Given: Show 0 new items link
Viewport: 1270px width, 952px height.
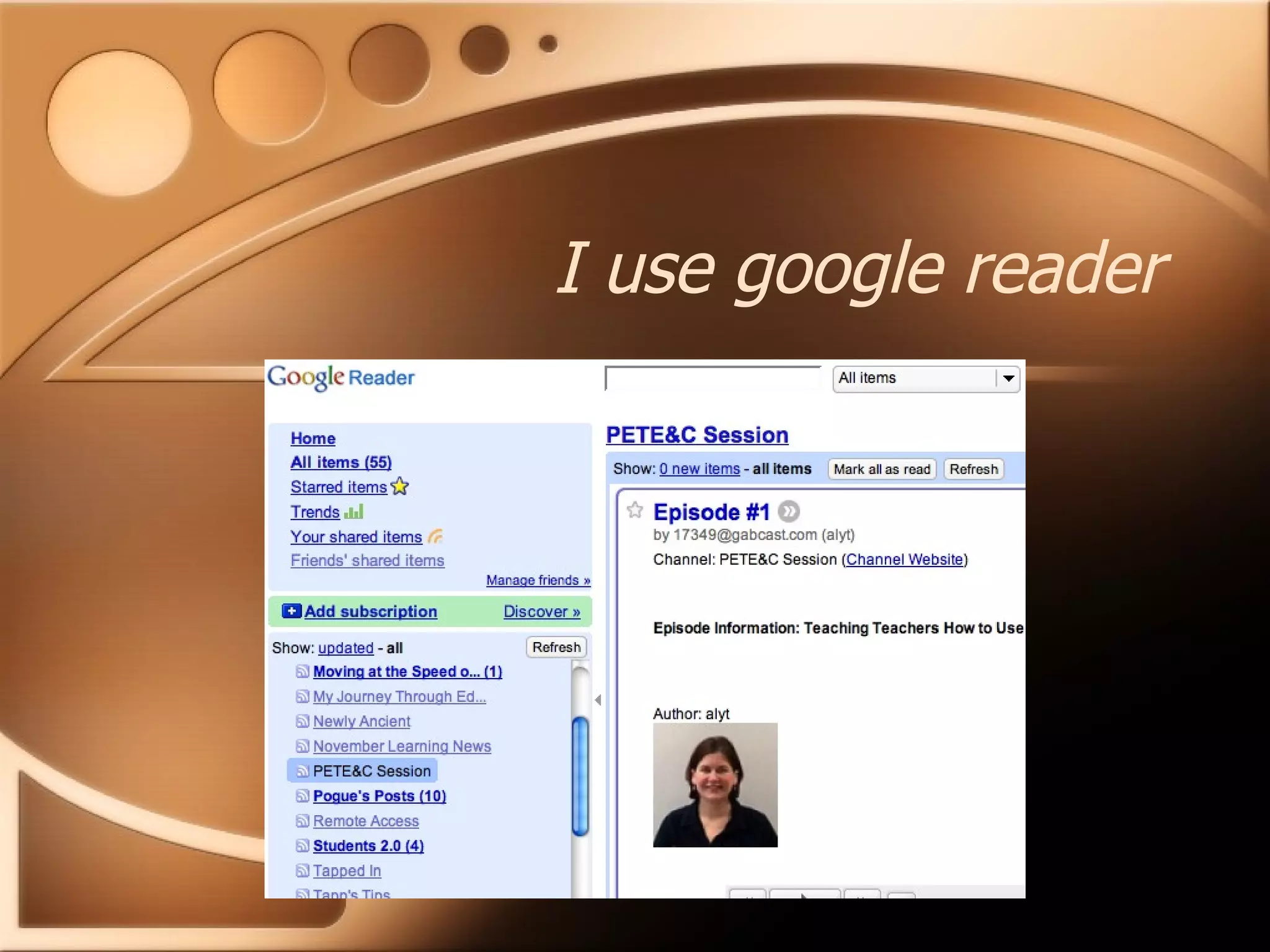Looking at the screenshot, I should tap(699, 469).
